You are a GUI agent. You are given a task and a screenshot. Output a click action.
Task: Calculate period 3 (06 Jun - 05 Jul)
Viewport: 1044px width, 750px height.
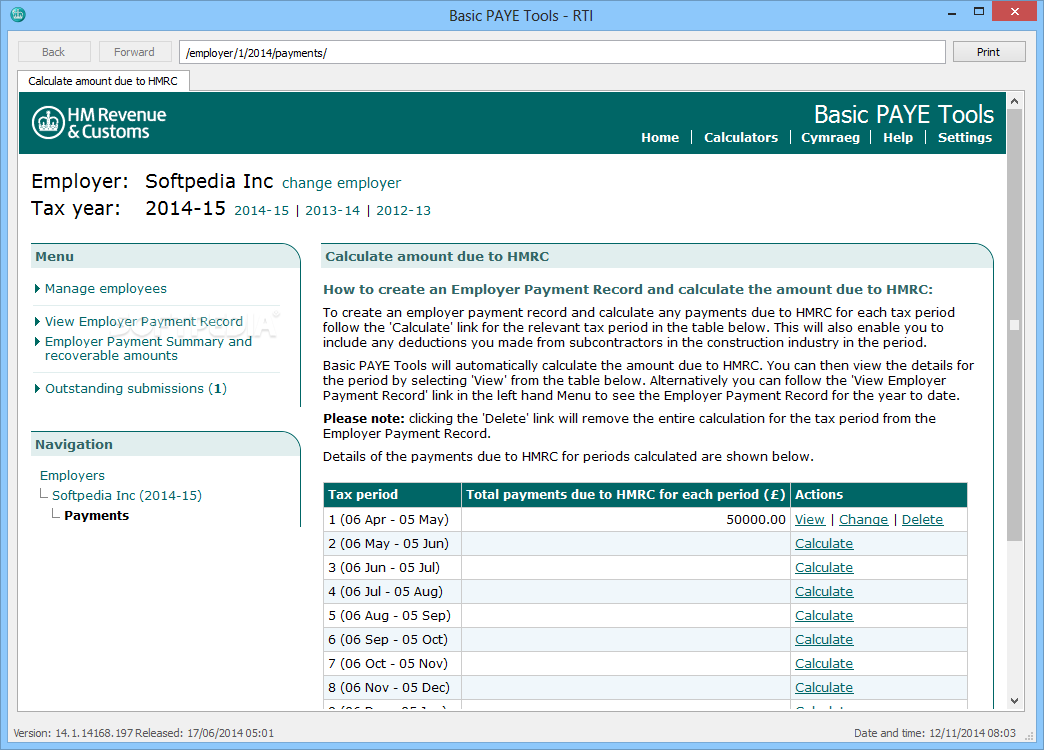(824, 567)
